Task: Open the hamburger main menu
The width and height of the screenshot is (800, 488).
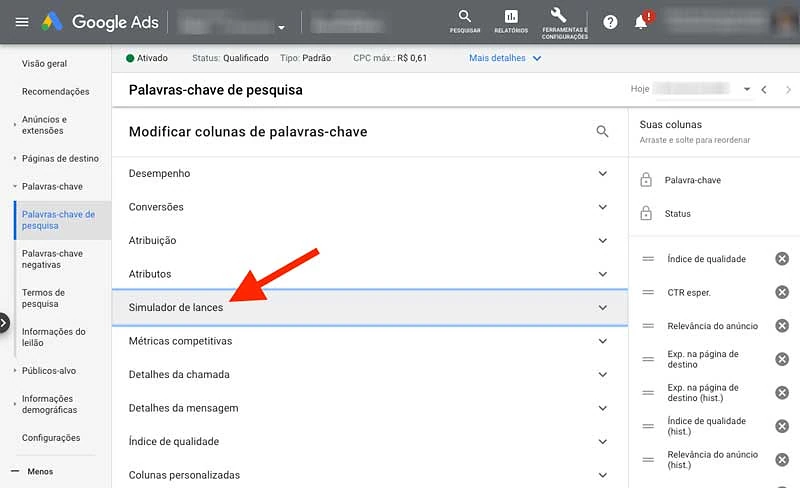Action: [x=22, y=22]
